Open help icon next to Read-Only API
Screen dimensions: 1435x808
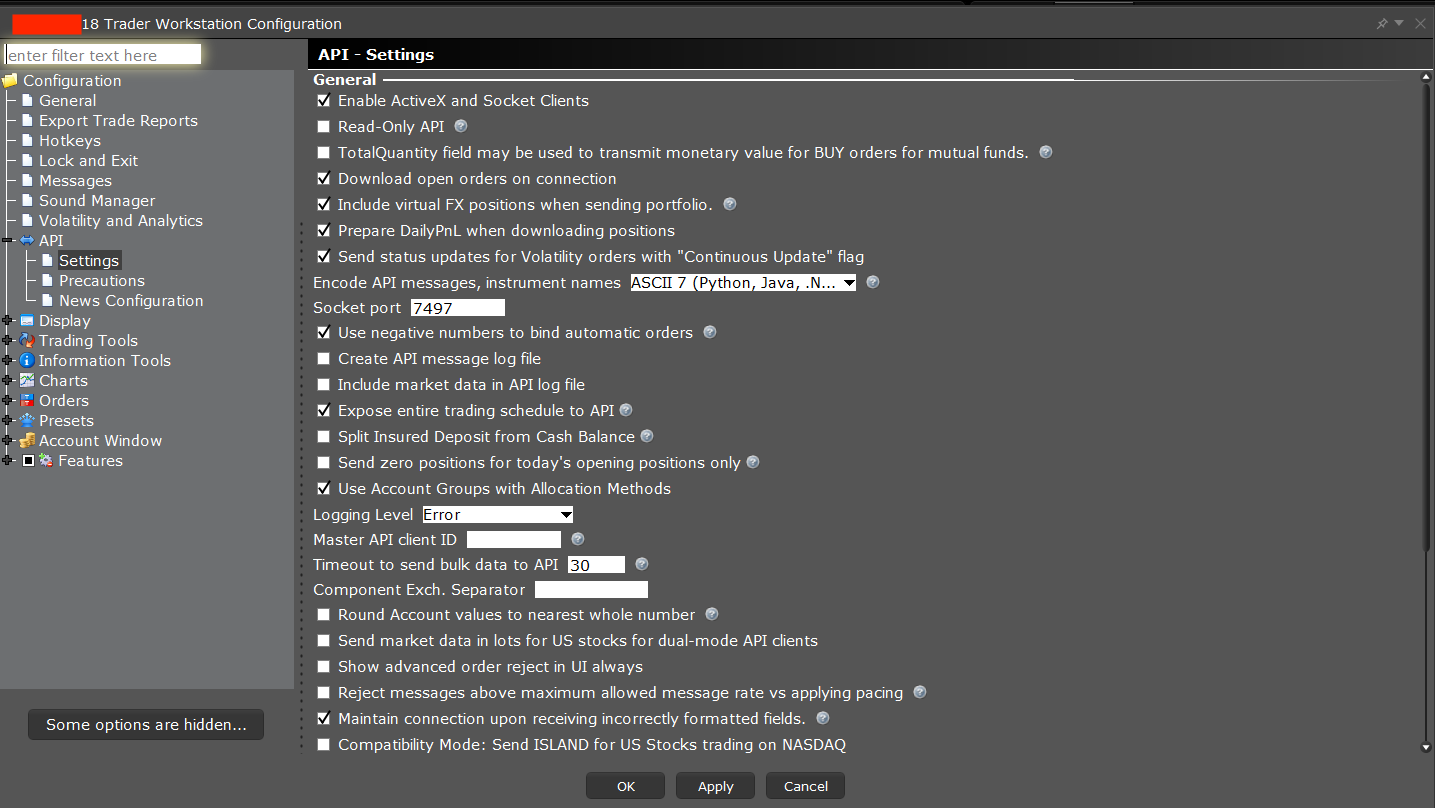click(x=460, y=126)
